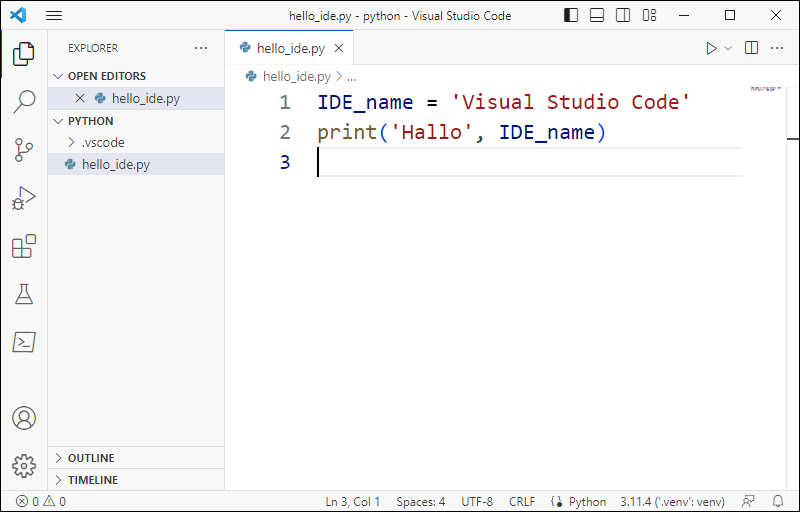
Task: Open the Manage gear menu
Action: pyautogui.click(x=23, y=466)
